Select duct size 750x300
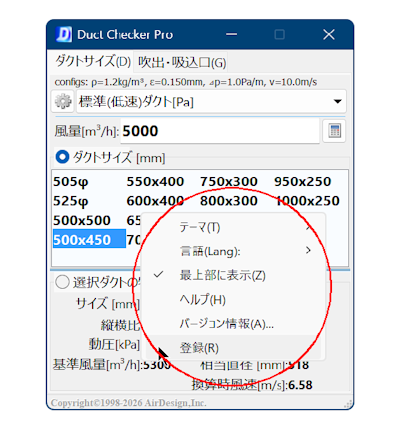 coord(229,182)
